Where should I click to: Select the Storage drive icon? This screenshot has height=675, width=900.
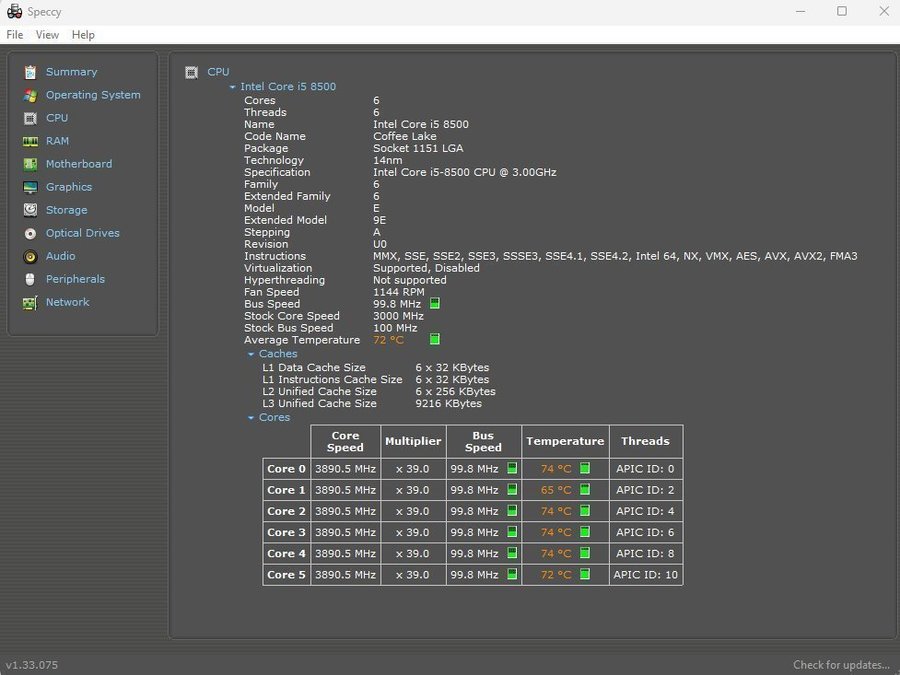pyautogui.click(x=30, y=210)
